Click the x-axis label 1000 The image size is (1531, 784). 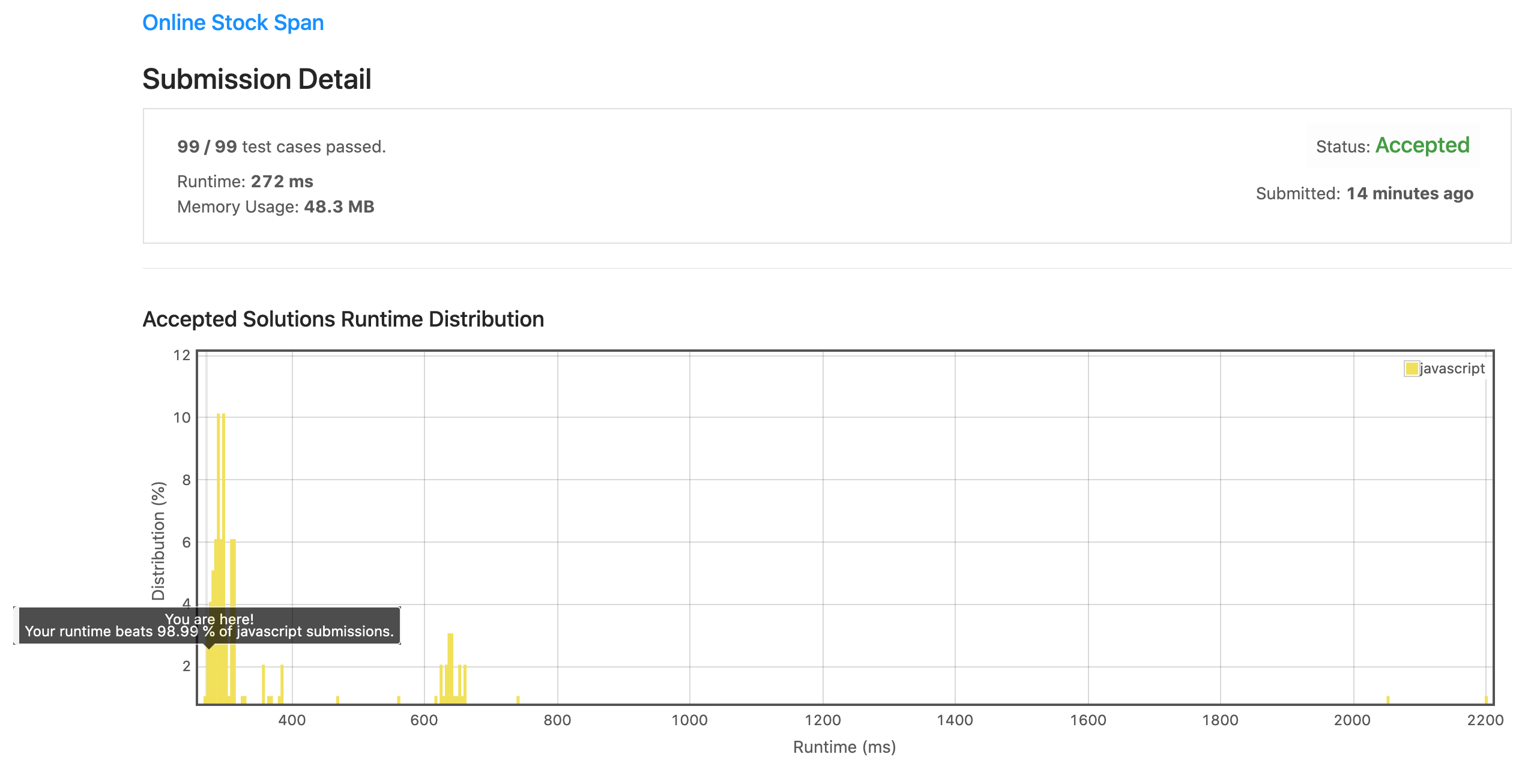[x=689, y=720]
